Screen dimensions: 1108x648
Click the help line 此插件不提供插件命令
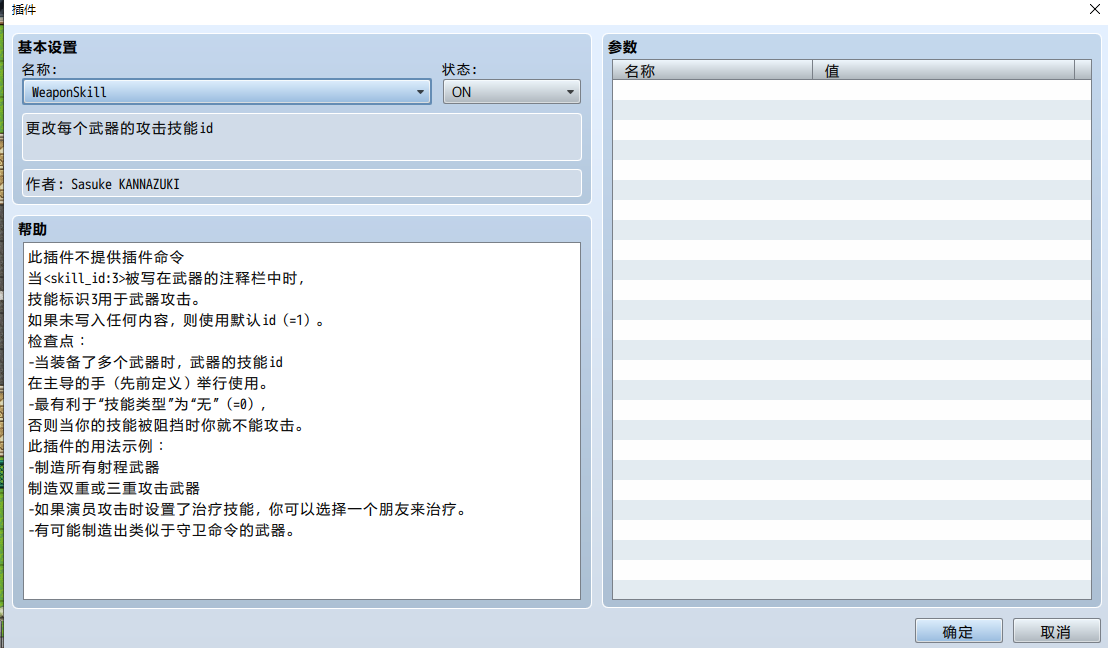pos(106,257)
